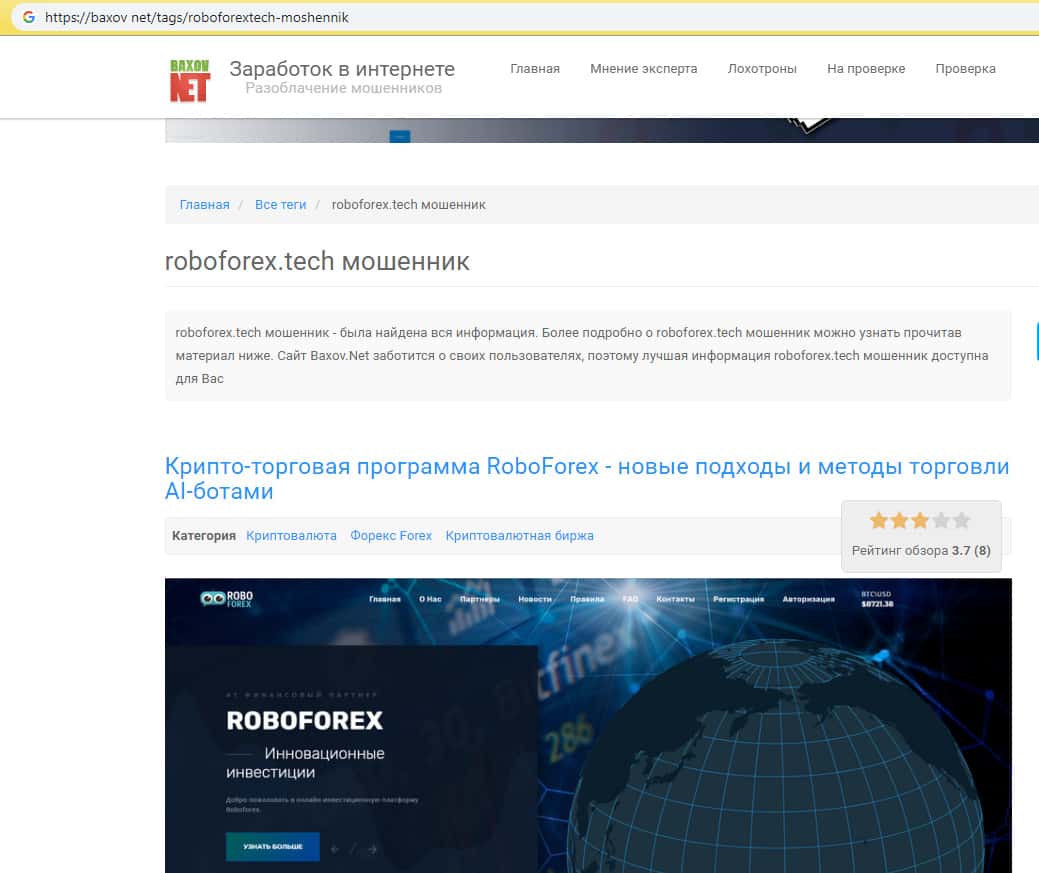Click the Baxov.NET site logo
This screenshot has height=873, width=1039.
click(x=189, y=80)
